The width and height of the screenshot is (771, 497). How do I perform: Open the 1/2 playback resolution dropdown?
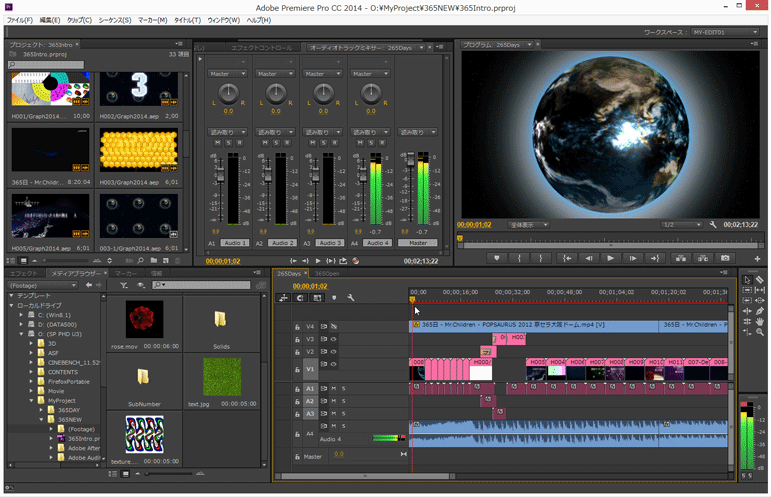(681, 225)
